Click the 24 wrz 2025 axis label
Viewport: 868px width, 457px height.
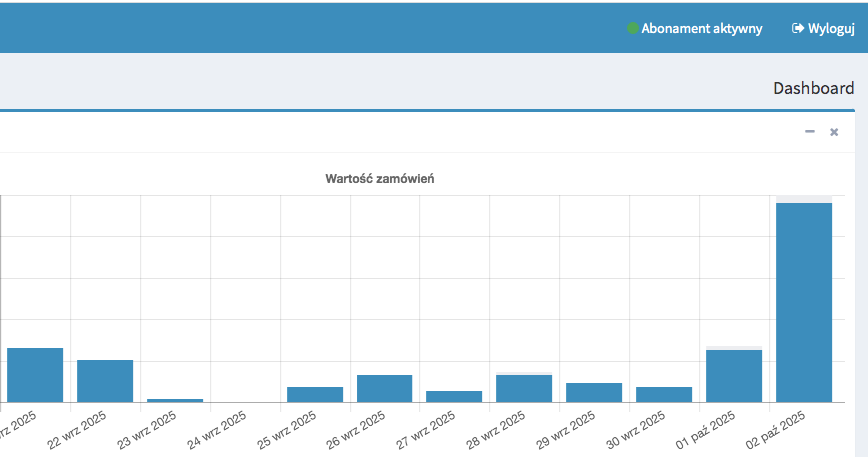218,429
